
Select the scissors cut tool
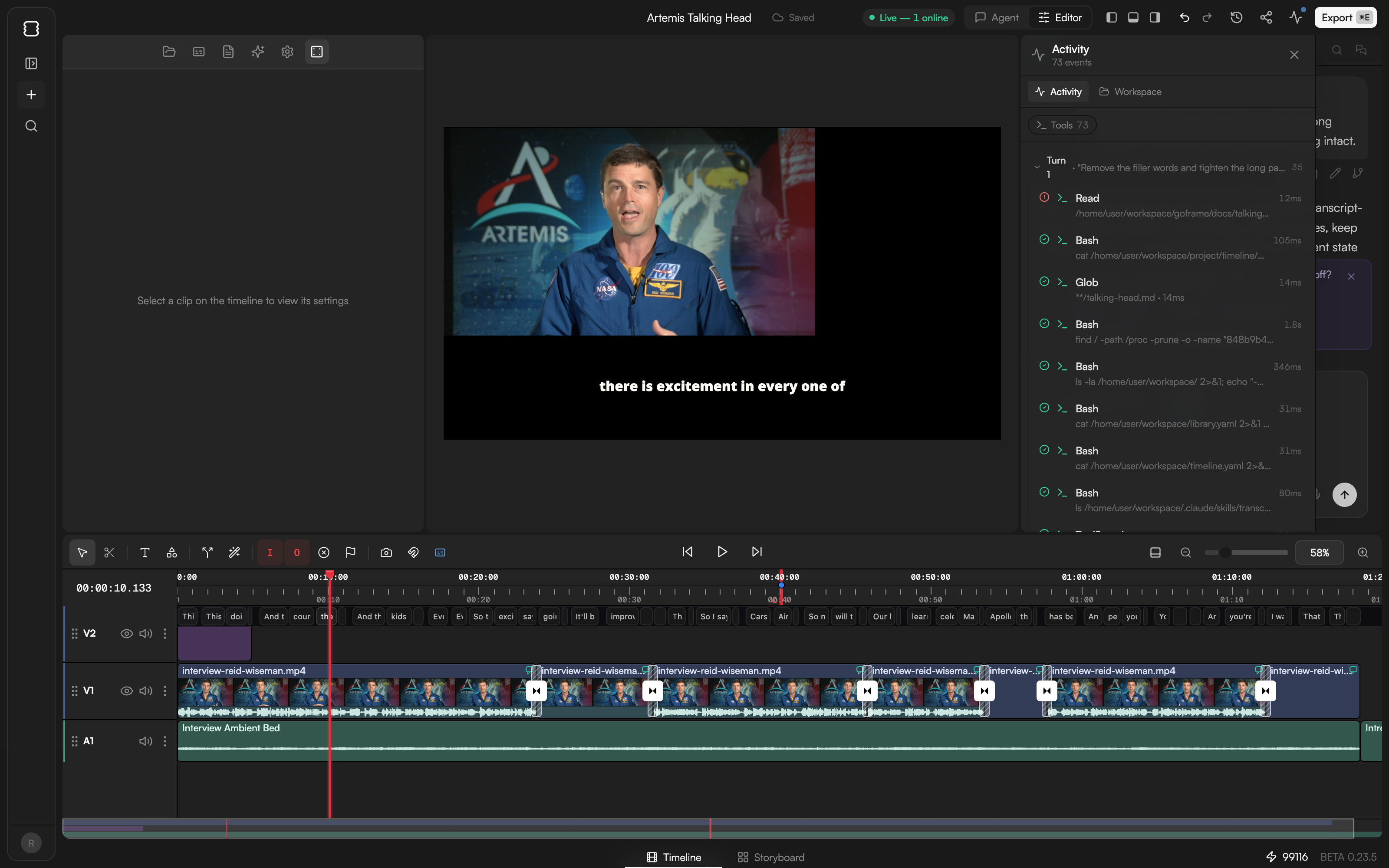pyautogui.click(x=109, y=552)
